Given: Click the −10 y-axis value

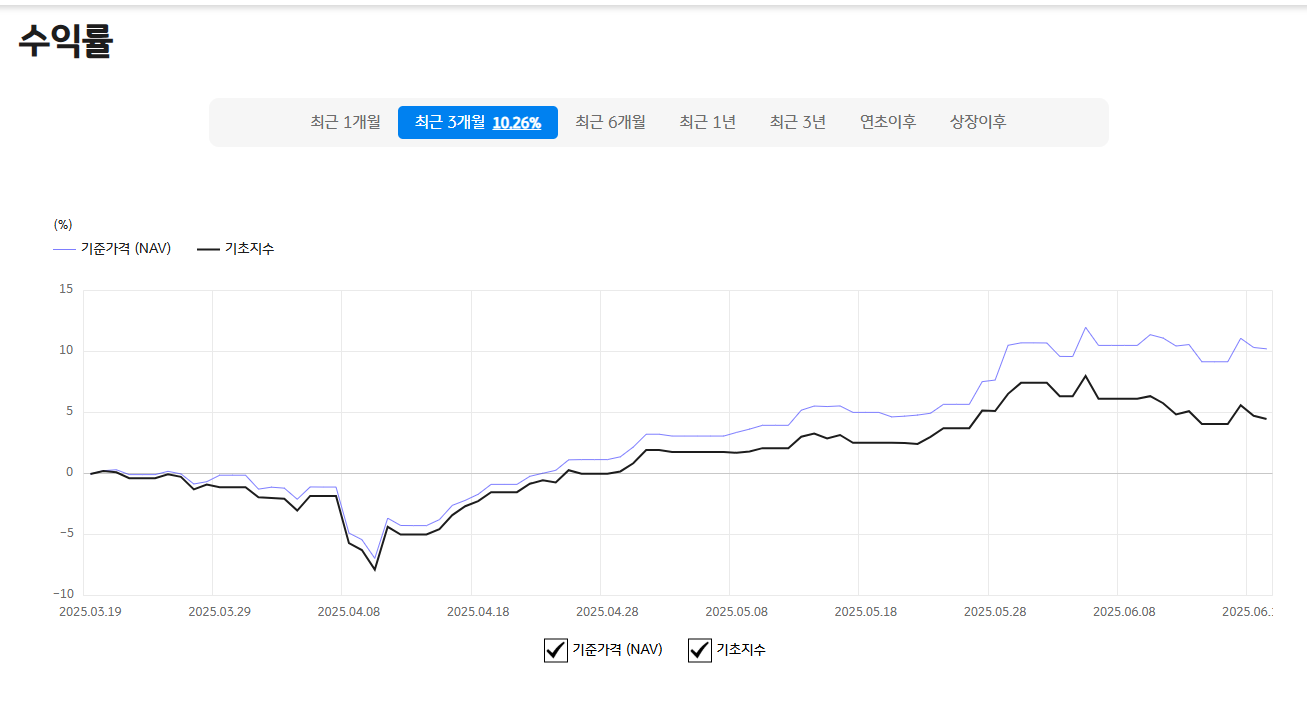Looking at the screenshot, I should (62, 594).
